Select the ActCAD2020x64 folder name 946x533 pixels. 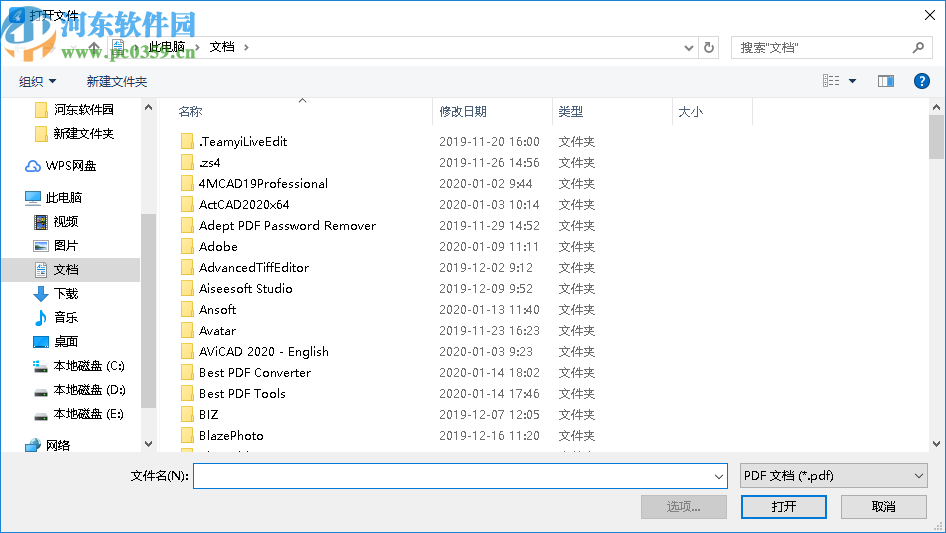pyautogui.click(x=244, y=205)
